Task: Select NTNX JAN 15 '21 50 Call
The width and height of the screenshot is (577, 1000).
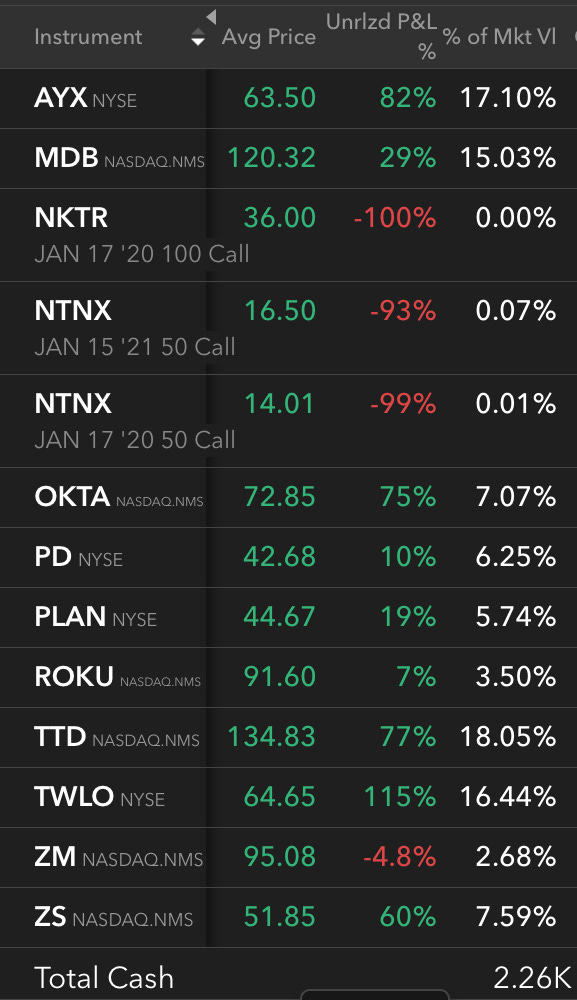Action: [288, 328]
